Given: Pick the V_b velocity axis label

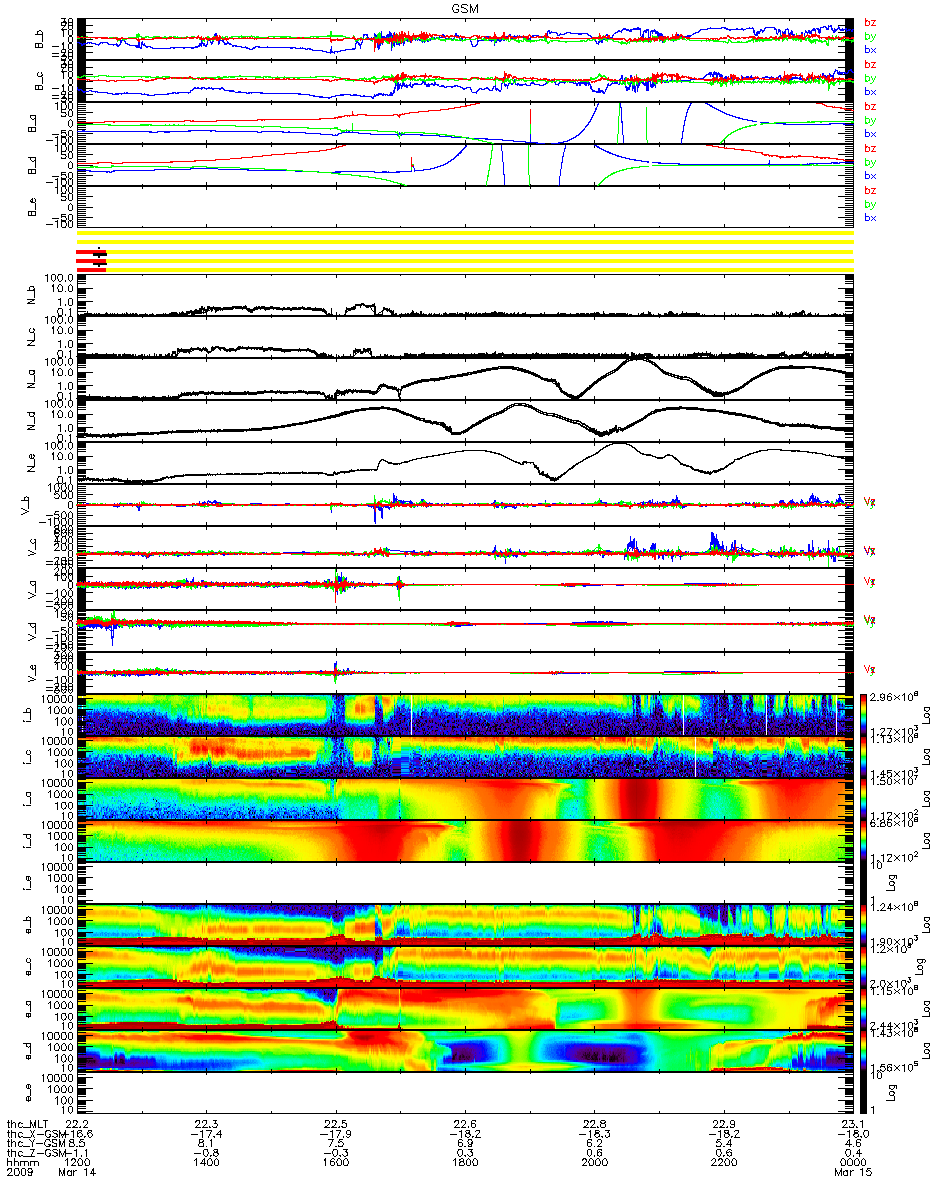Looking at the screenshot, I should point(25,505).
